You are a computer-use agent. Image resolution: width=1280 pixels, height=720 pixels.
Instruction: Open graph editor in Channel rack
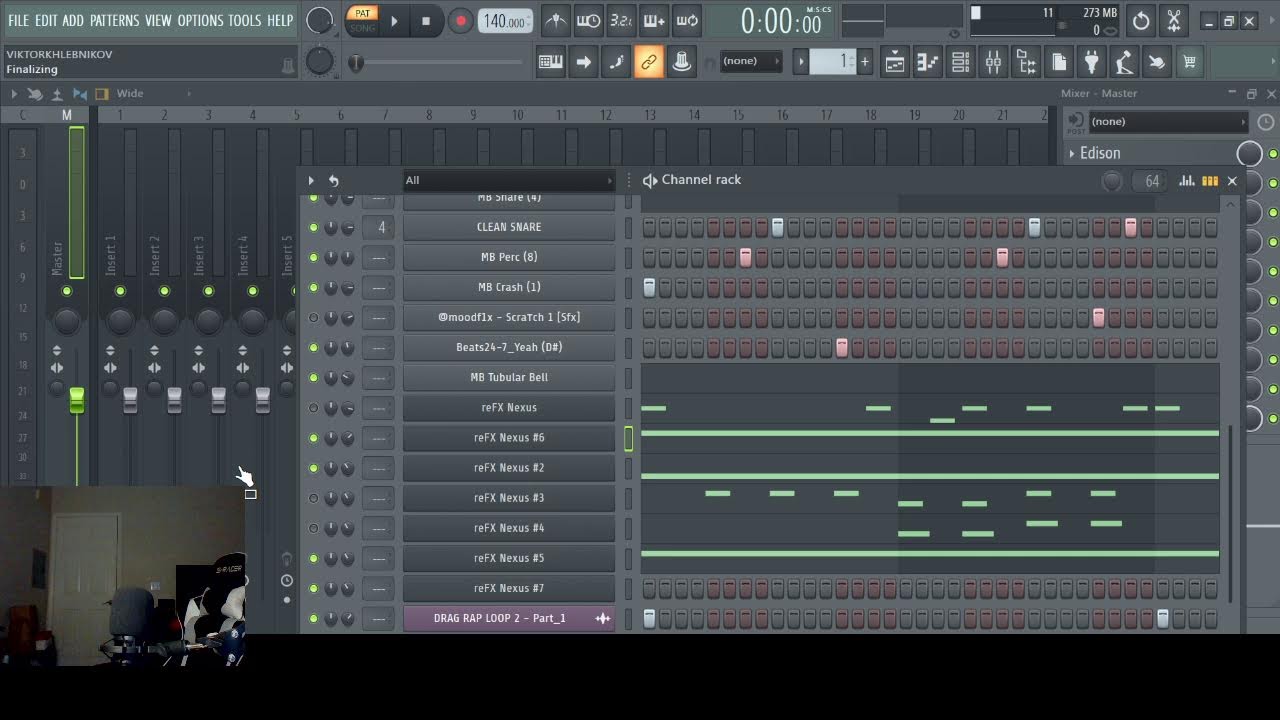click(x=1187, y=181)
